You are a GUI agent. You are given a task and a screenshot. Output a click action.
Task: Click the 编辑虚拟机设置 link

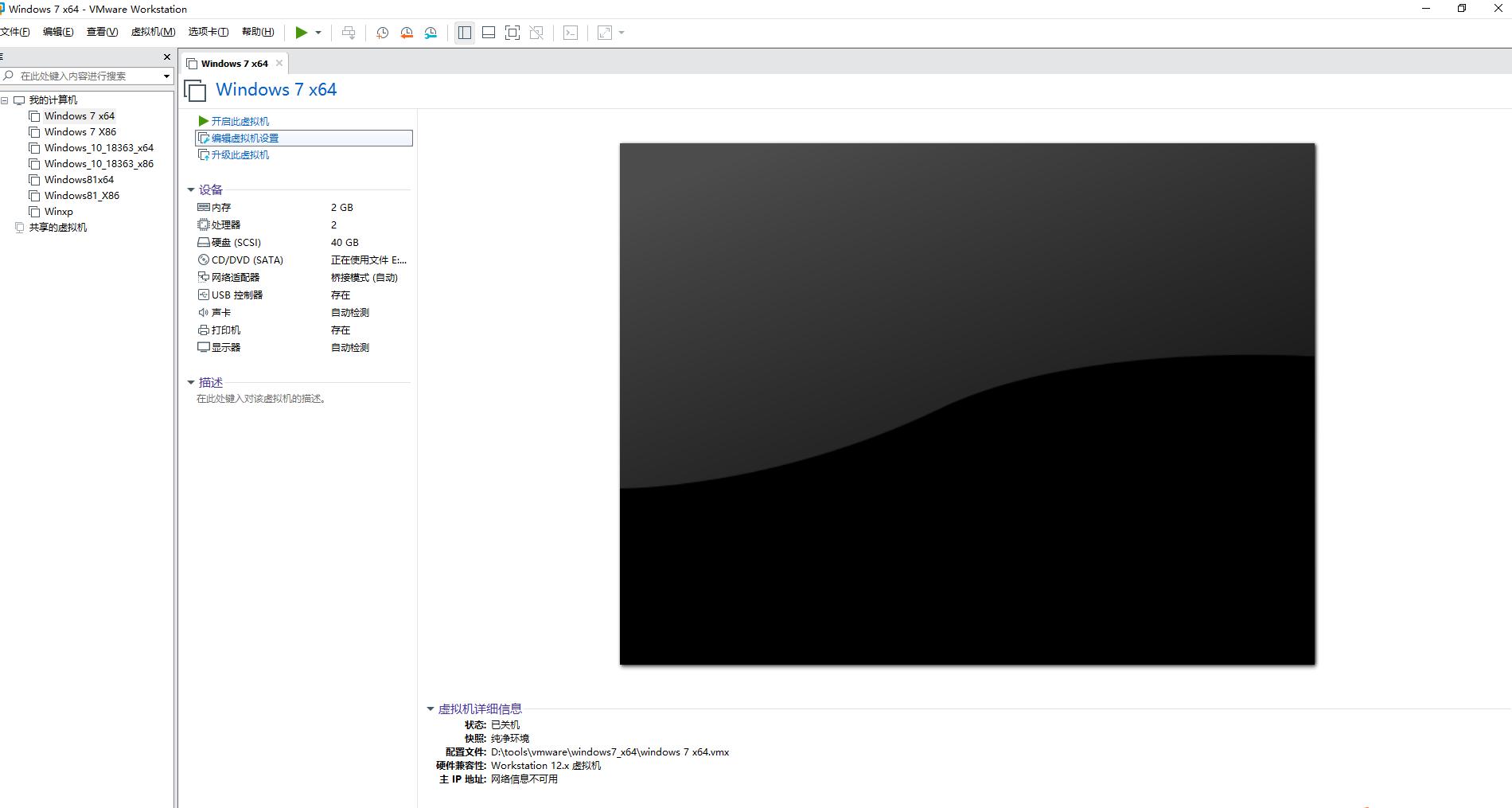tap(245, 138)
